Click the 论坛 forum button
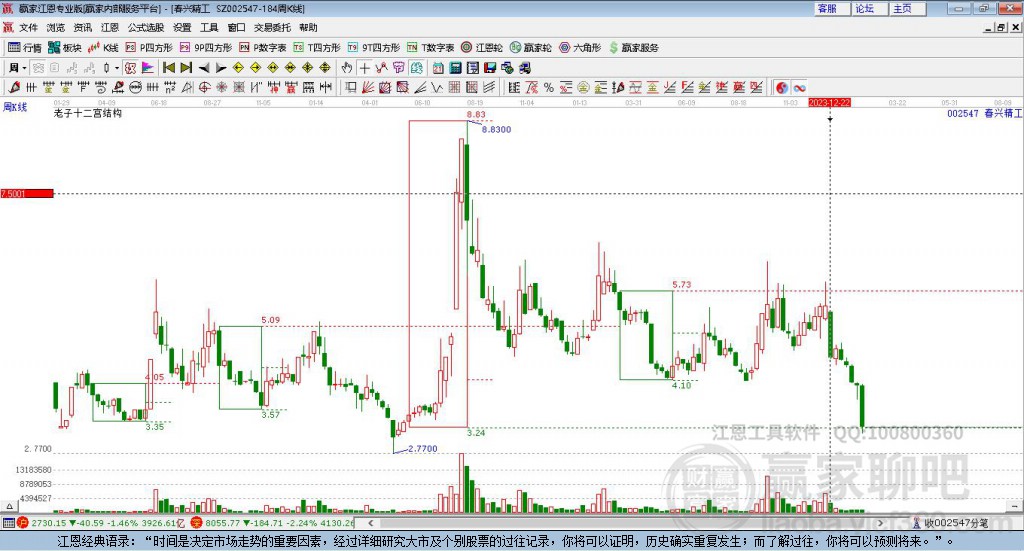The width and height of the screenshot is (1024, 551). (870, 8)
